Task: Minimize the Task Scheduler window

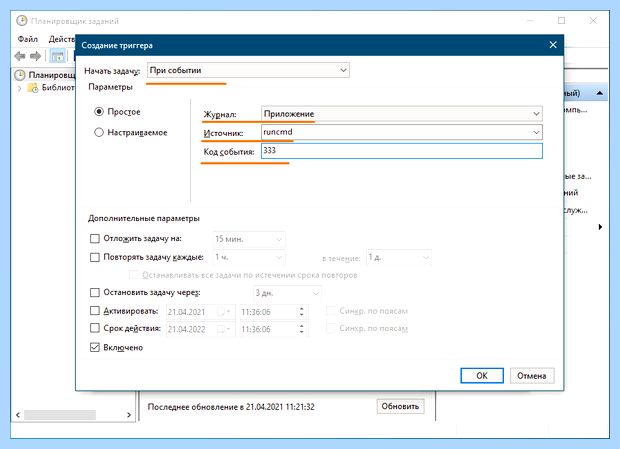Action: pos(530,21)
